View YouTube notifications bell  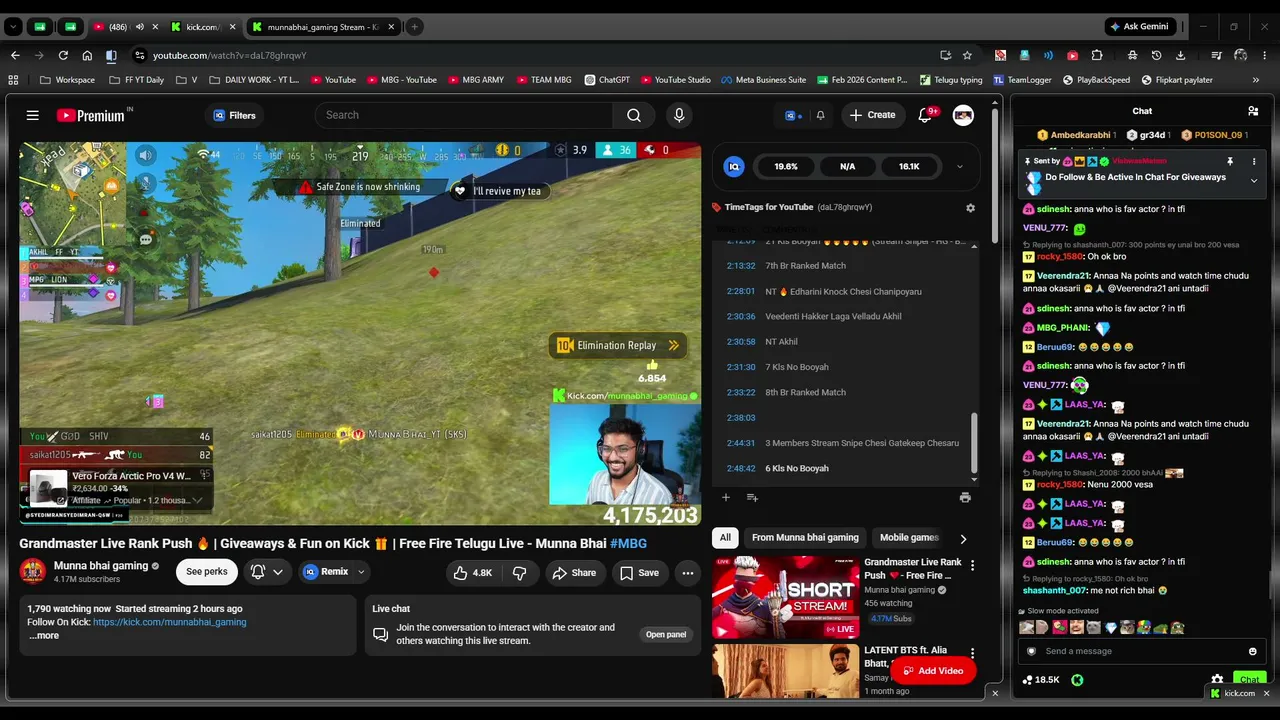point(925,115)
